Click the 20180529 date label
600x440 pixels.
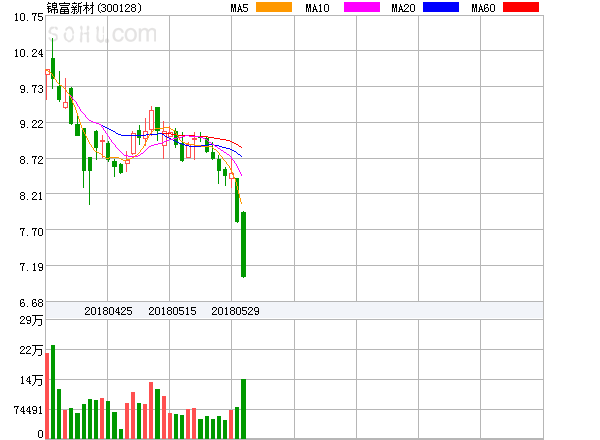tap(235, 311)
